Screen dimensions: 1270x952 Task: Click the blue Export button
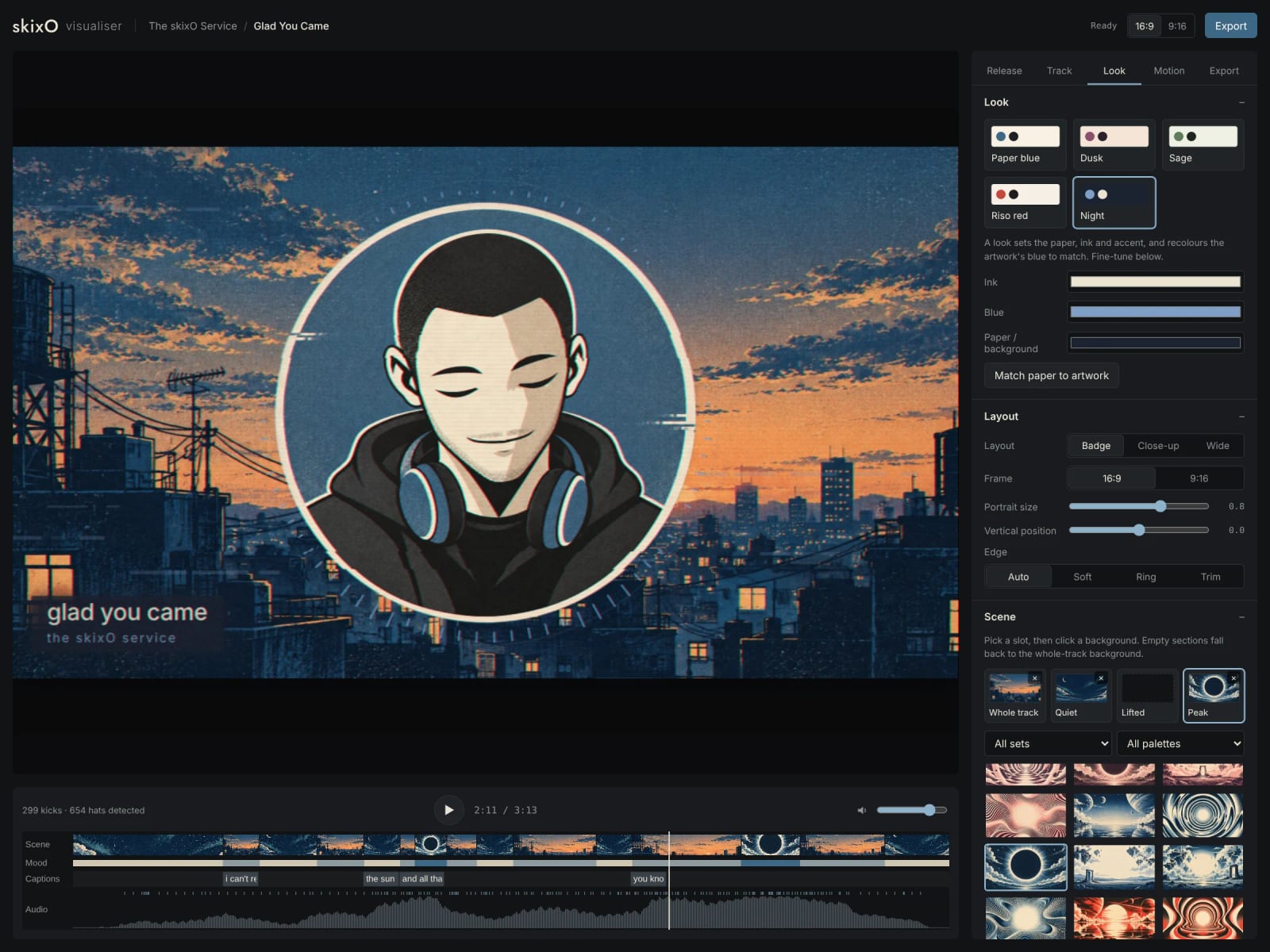(x=1230, y=26)
